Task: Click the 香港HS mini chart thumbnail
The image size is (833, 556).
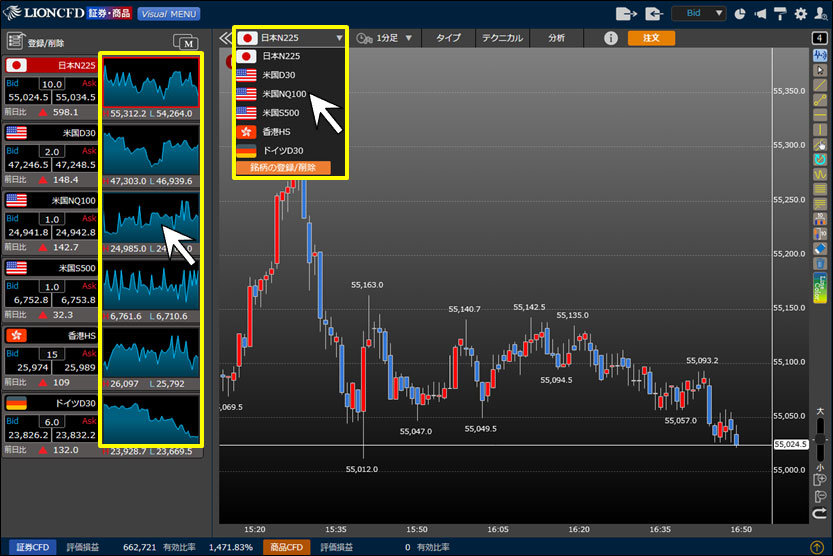Action: click(x=151, y=357)
